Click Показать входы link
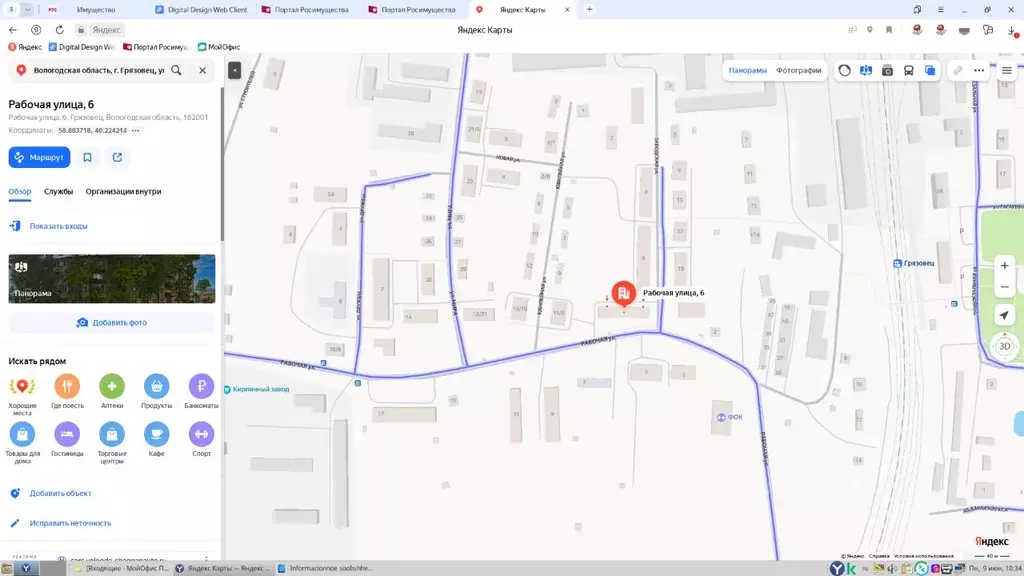1024x576 pixels. [x=58, y=226]
